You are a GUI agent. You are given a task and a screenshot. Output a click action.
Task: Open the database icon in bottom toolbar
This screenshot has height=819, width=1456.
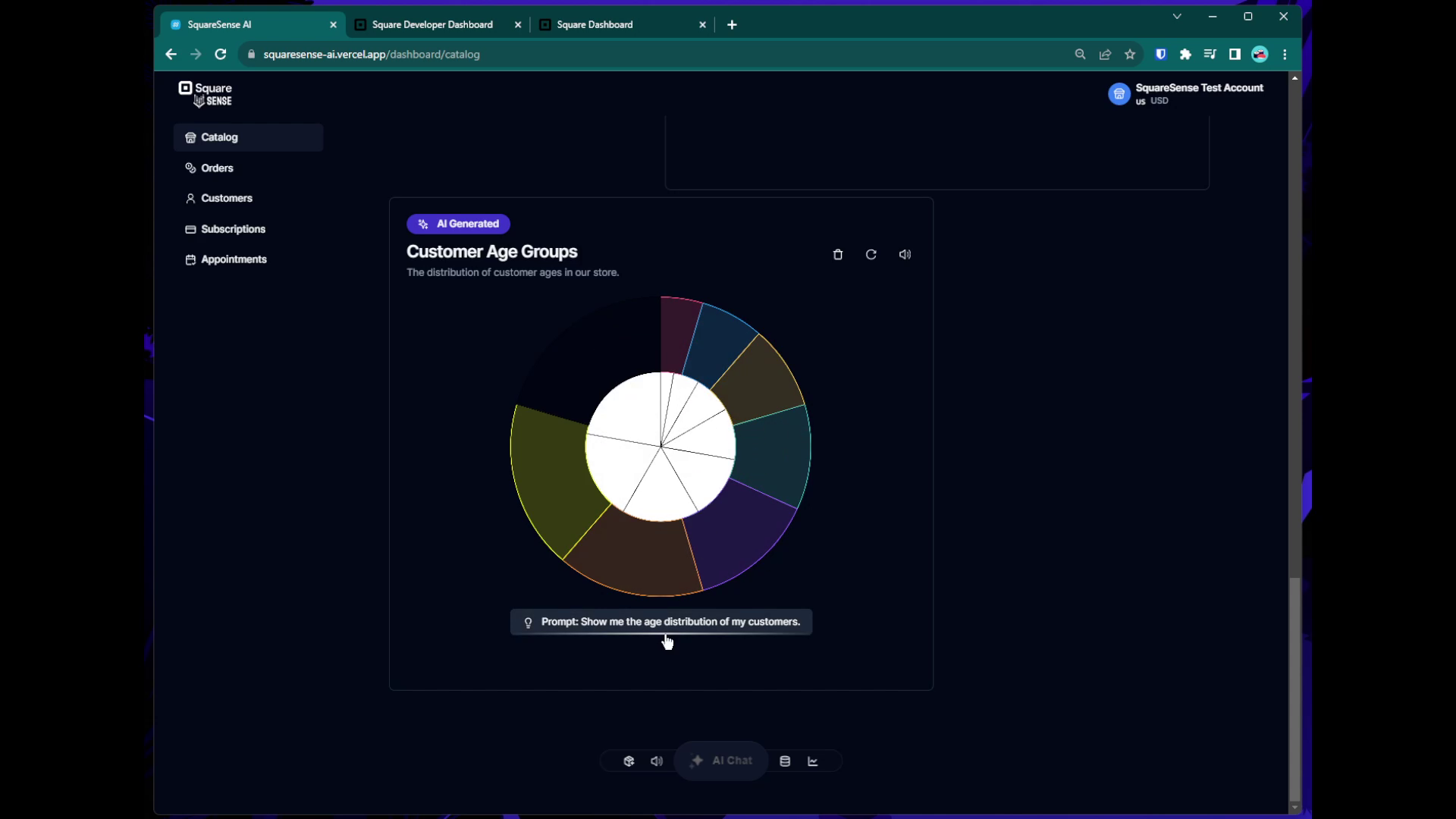(x=785, y=761)
